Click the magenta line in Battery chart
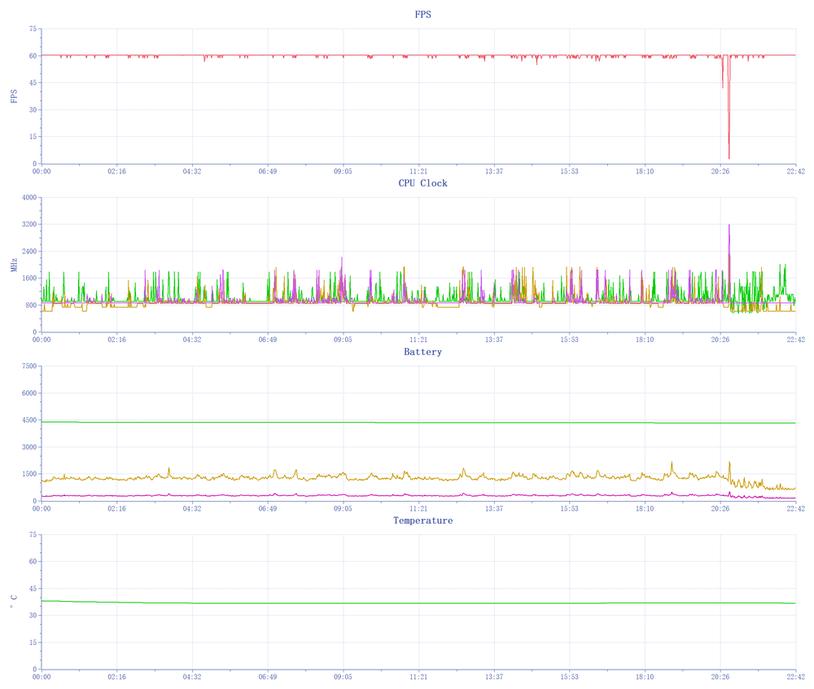Screen dimensions: 814x689 400,495
